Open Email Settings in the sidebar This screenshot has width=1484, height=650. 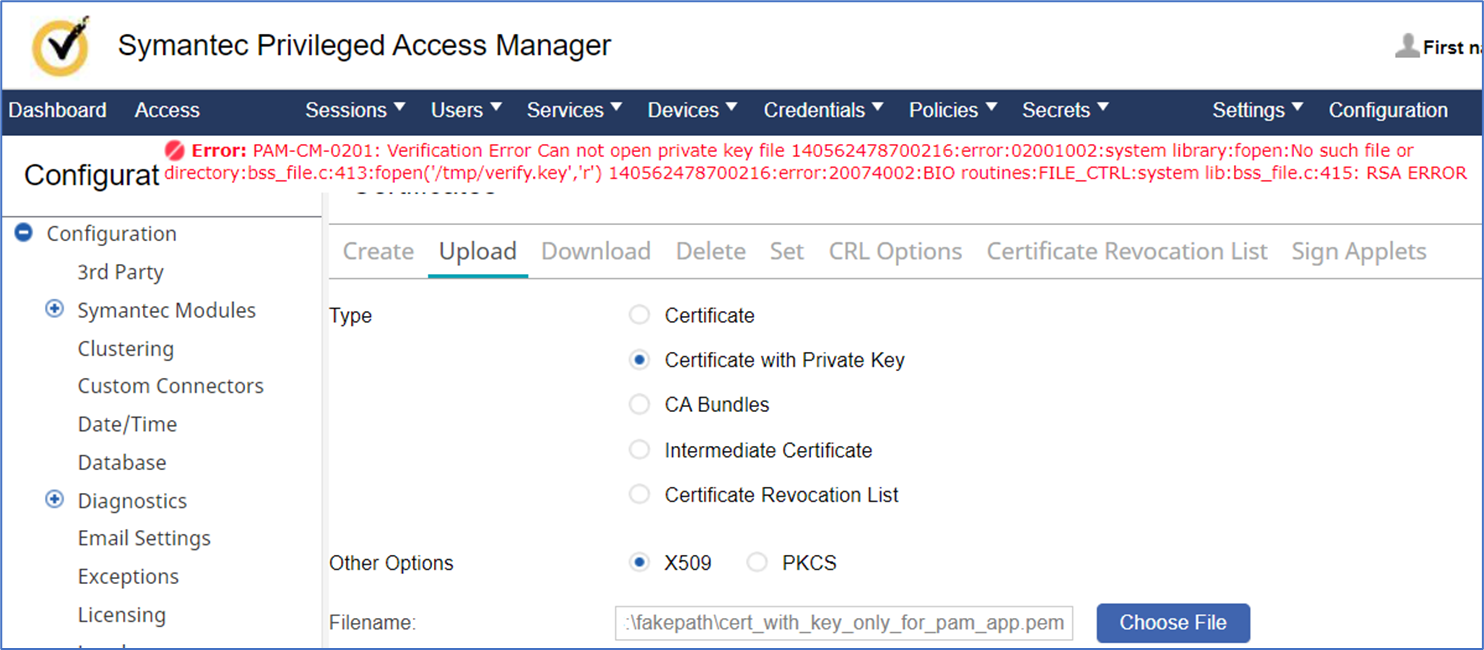(144, 538)
